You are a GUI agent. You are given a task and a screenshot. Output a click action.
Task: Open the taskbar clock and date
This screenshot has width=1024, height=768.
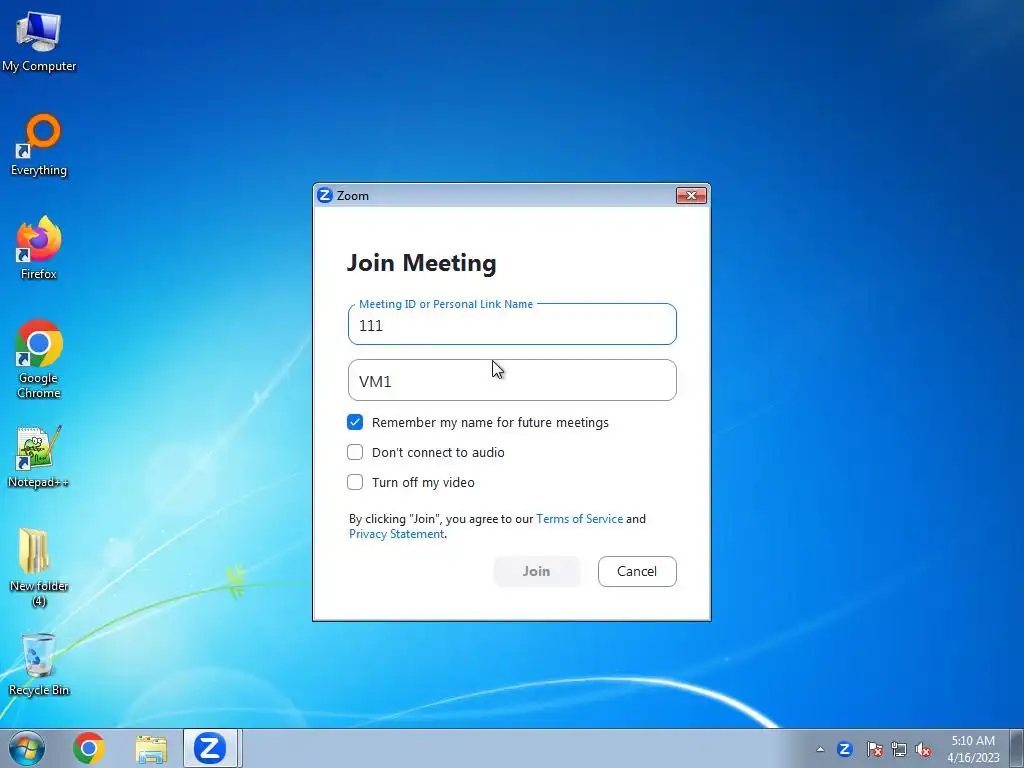click(x=973, y=749)
